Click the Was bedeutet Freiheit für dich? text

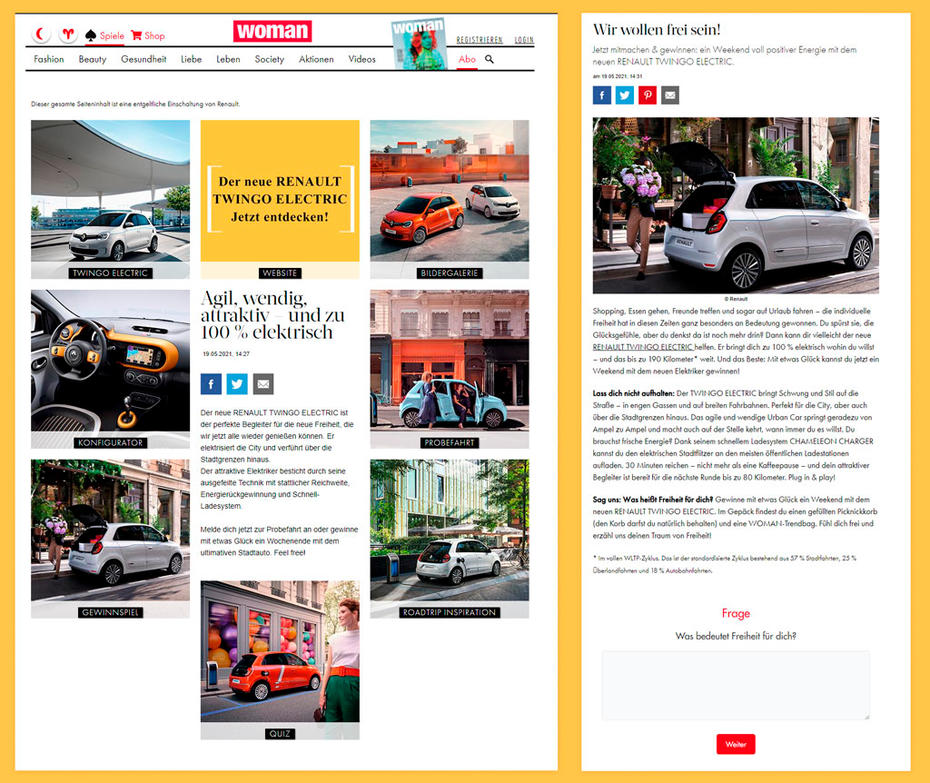735,636
